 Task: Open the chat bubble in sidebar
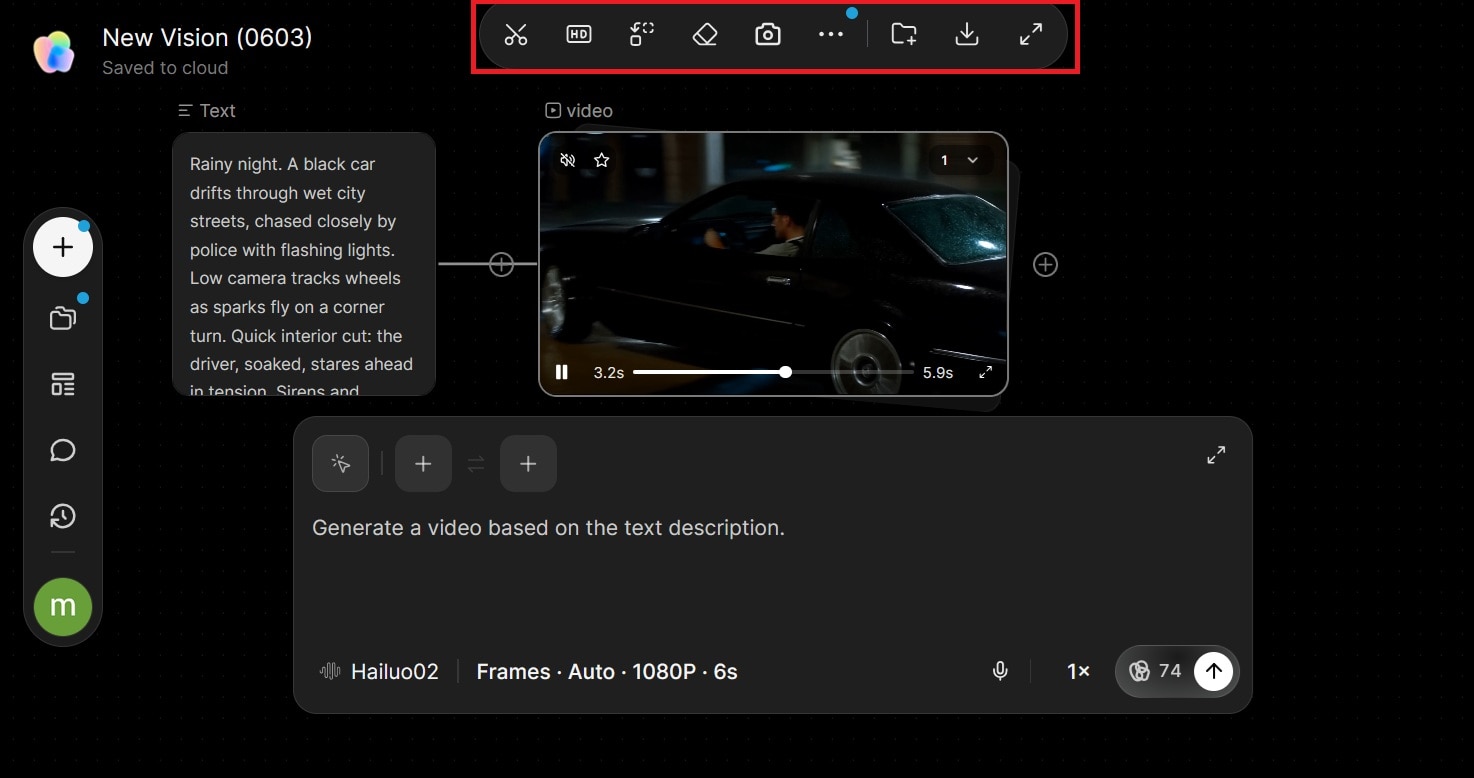(63, 450)
